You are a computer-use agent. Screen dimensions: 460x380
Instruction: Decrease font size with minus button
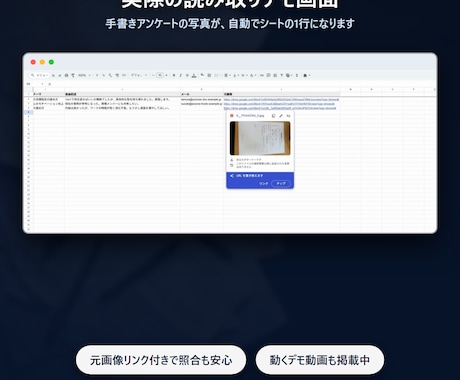click(153, 75)
